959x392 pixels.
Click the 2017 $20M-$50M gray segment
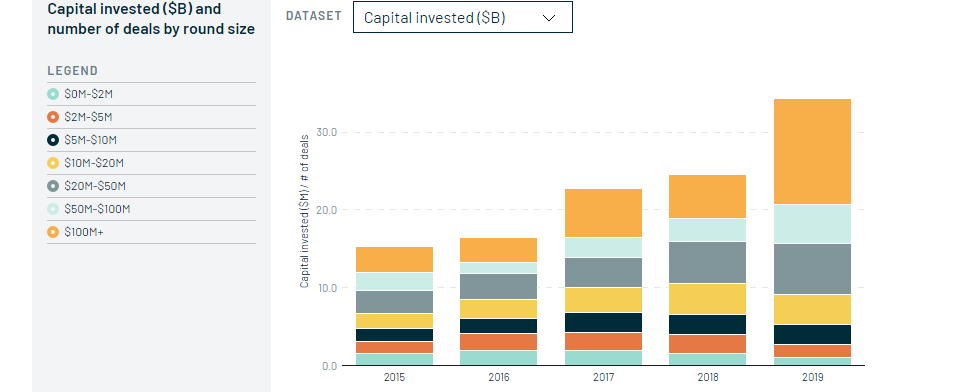pyautogui.click(x=603, y=273)
